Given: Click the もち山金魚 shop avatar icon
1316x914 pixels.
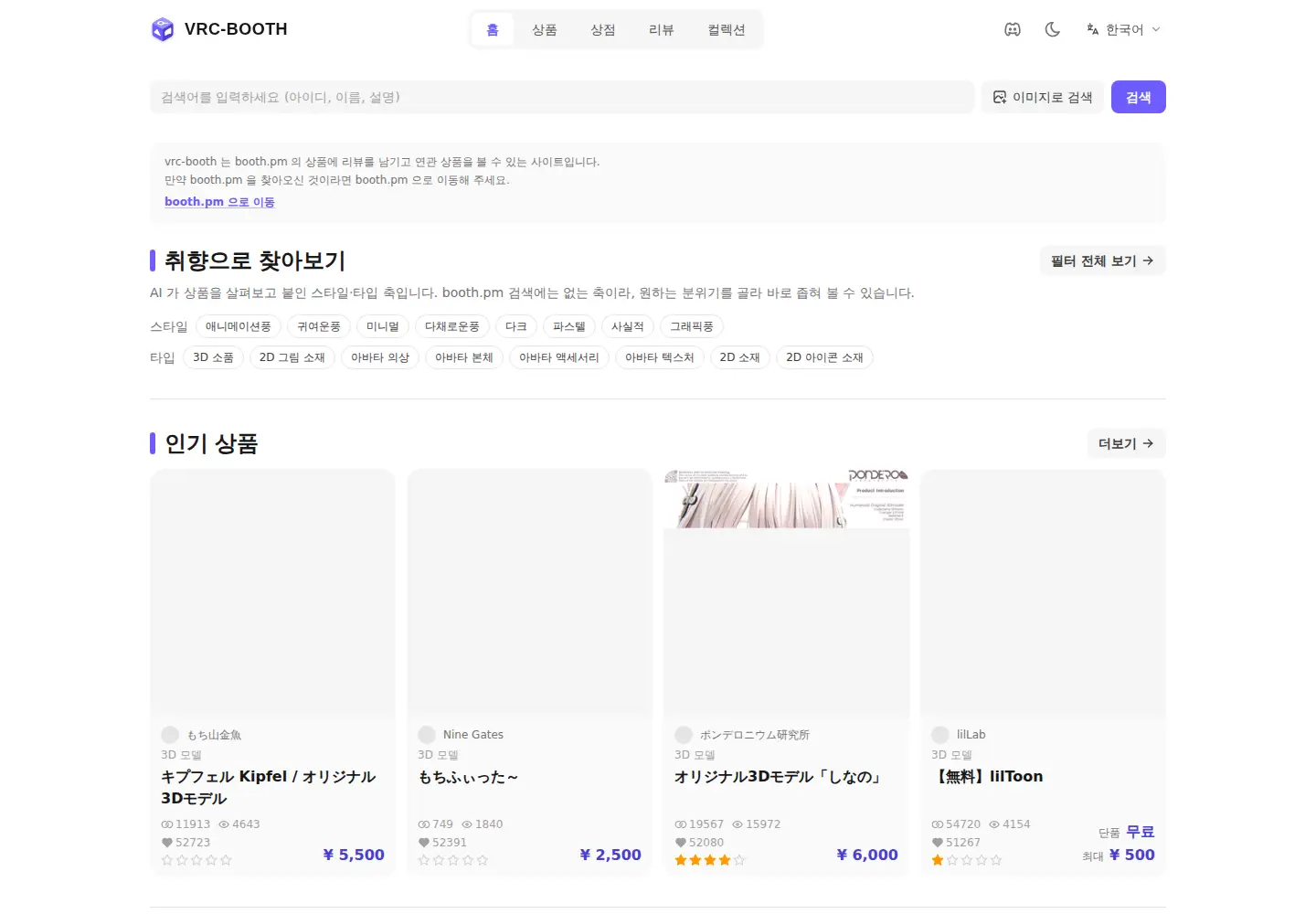Looking at the screenshot, I should pos(170,735).
